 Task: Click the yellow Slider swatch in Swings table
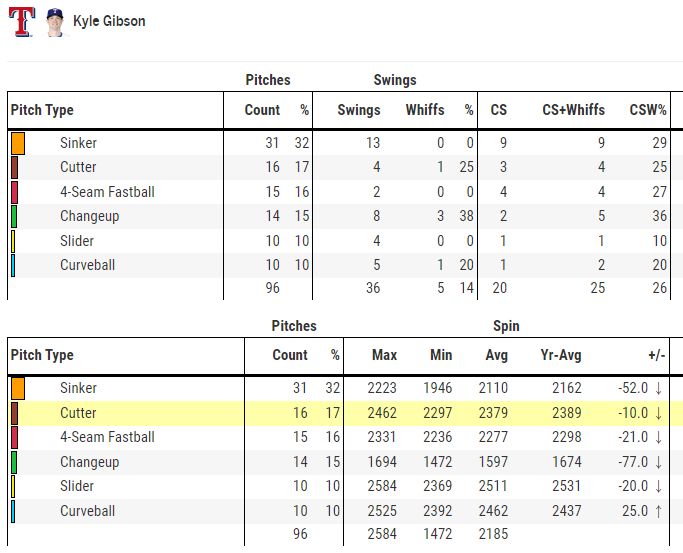(13, 241)
